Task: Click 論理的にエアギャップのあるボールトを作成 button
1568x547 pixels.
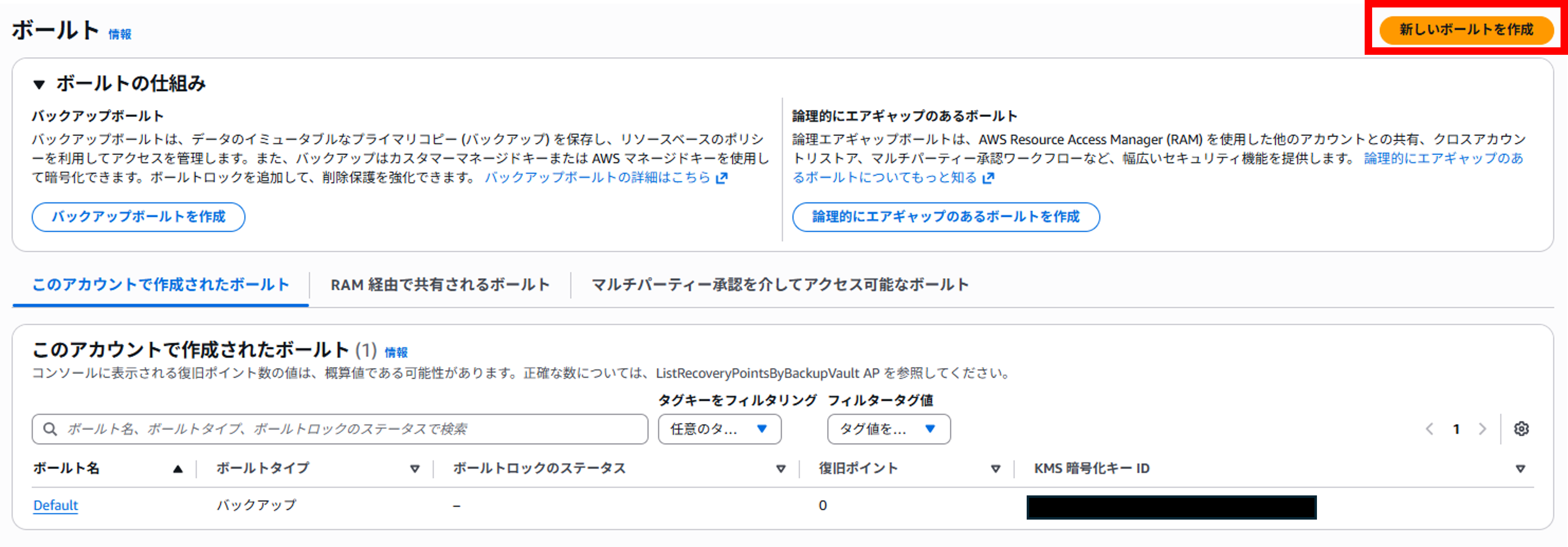Action: 945,217
